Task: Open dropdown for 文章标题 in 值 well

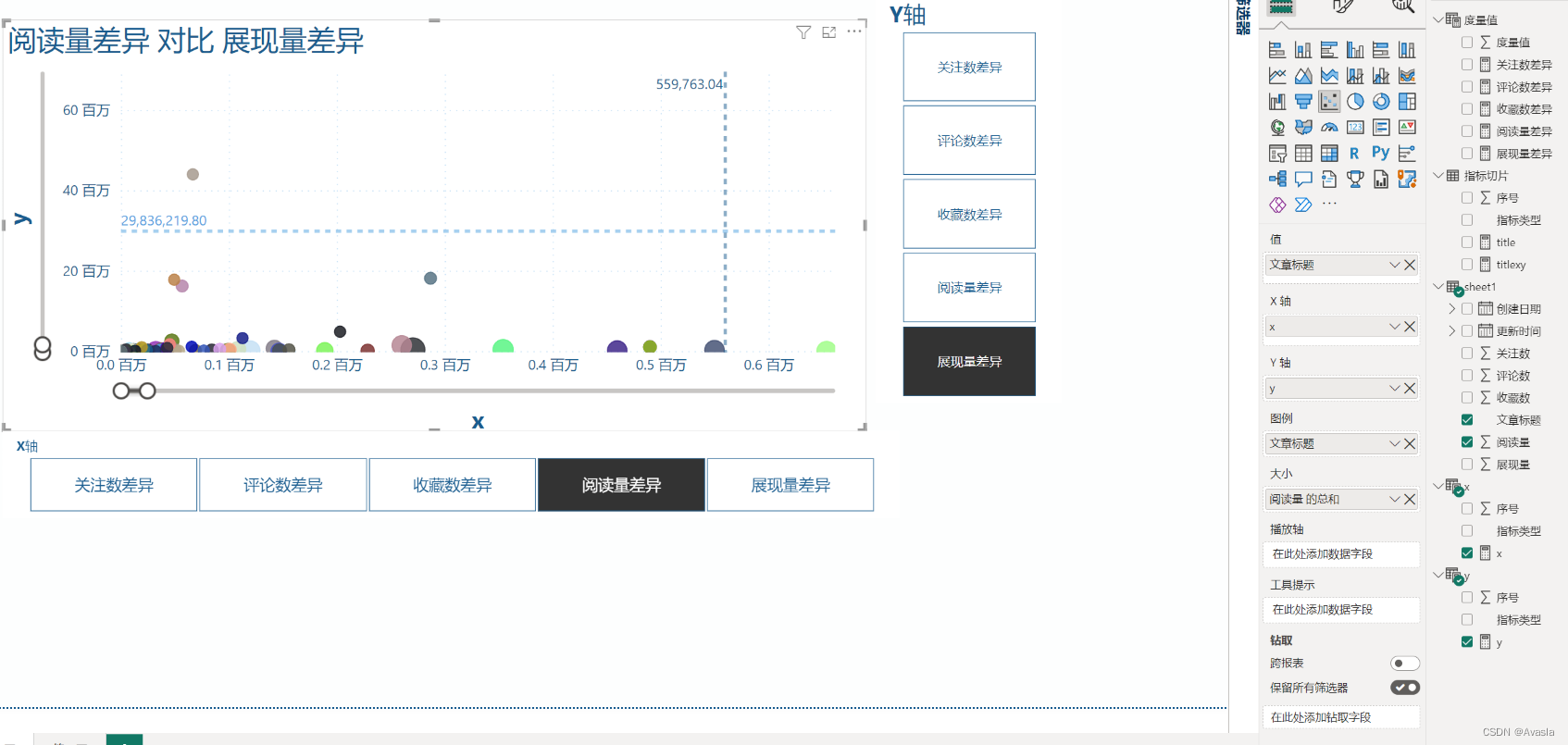Action: (1395, 265)
